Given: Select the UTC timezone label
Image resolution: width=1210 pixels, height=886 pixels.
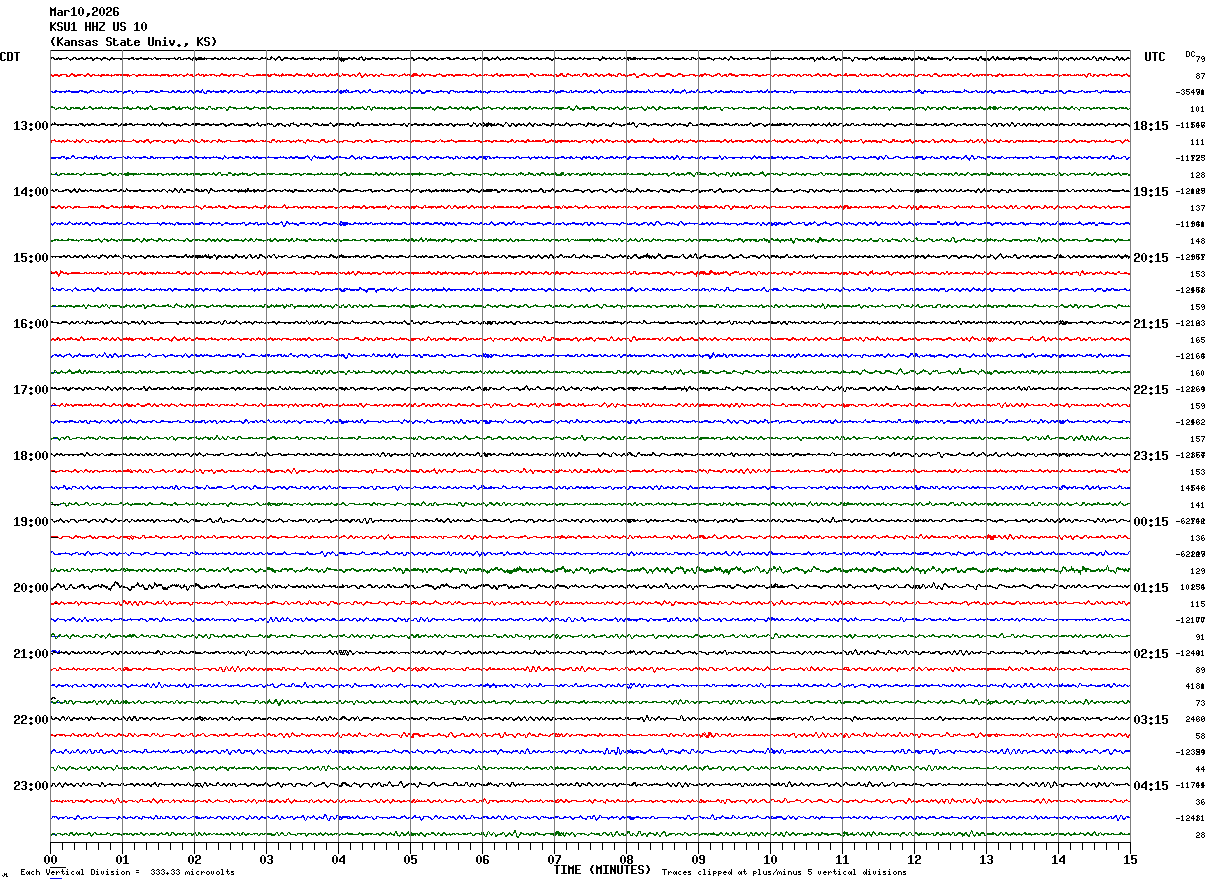Looking at the screenshot, I should coord(1155,57).
